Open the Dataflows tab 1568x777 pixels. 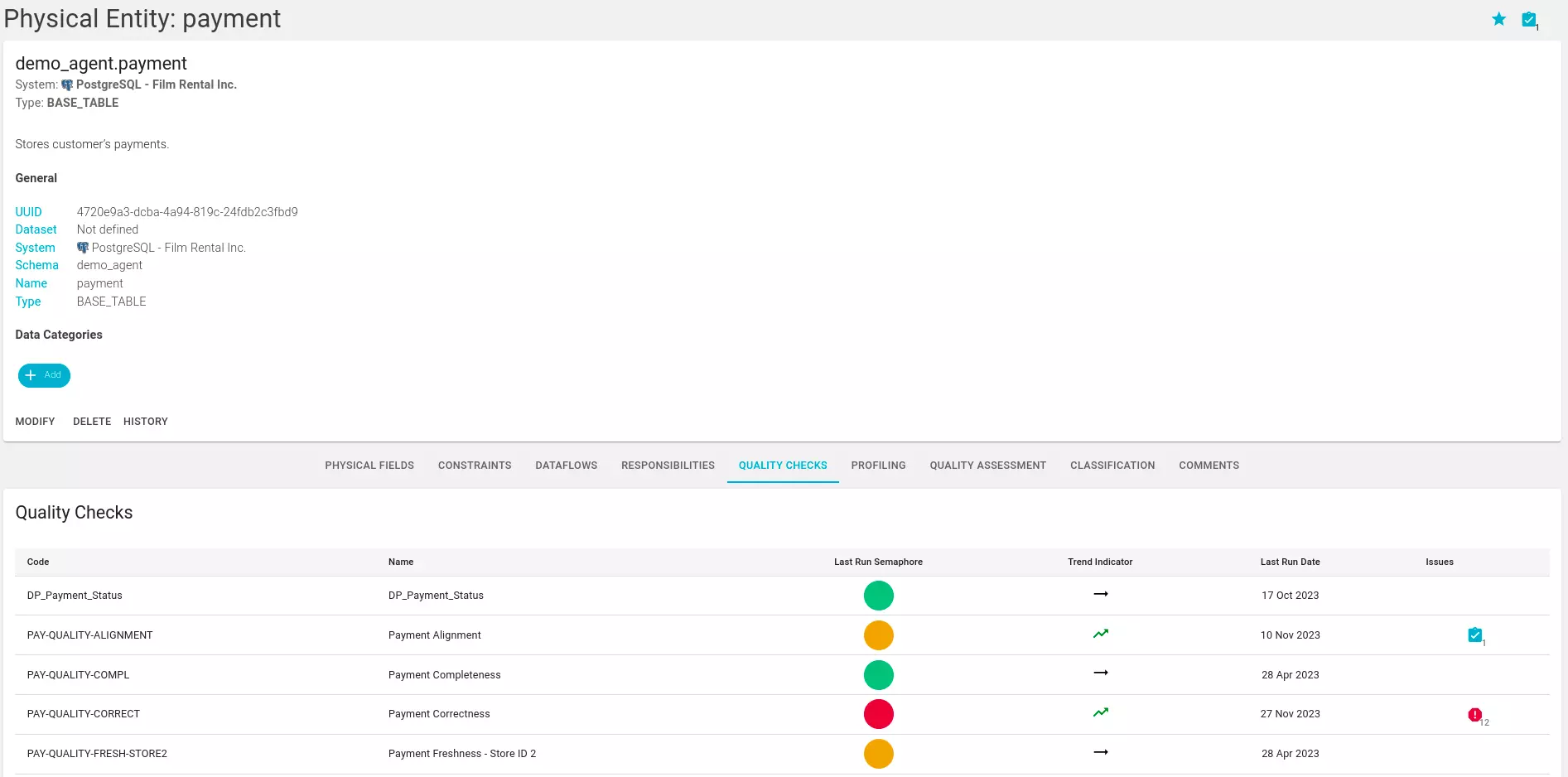(x=567, y=466)
